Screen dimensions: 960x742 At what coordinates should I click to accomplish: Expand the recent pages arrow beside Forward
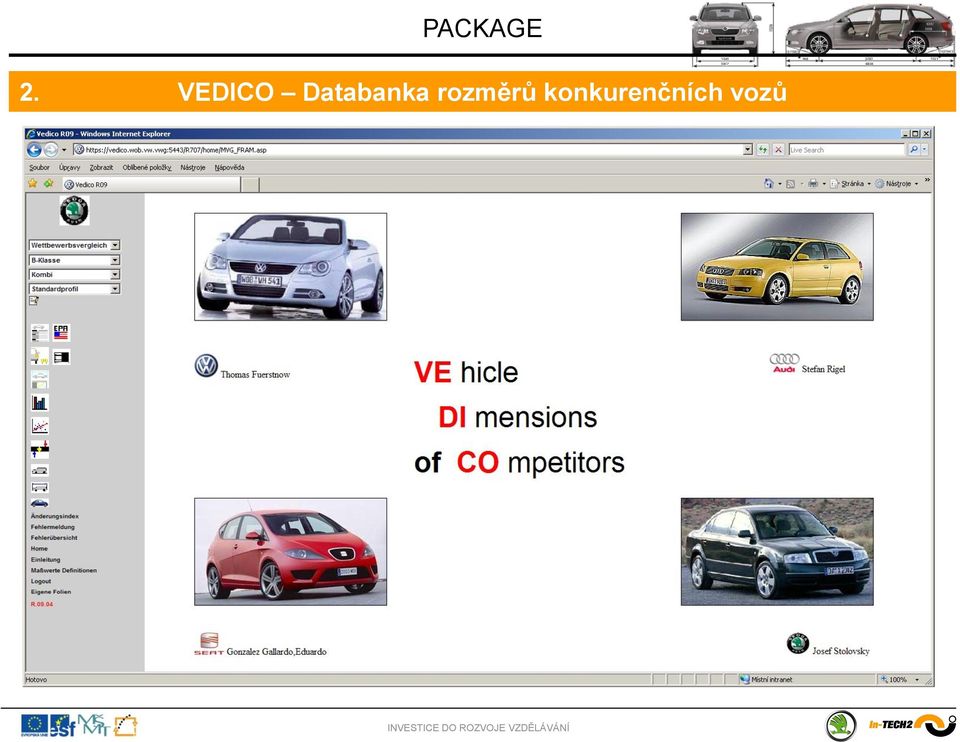(x=64, y=150)
